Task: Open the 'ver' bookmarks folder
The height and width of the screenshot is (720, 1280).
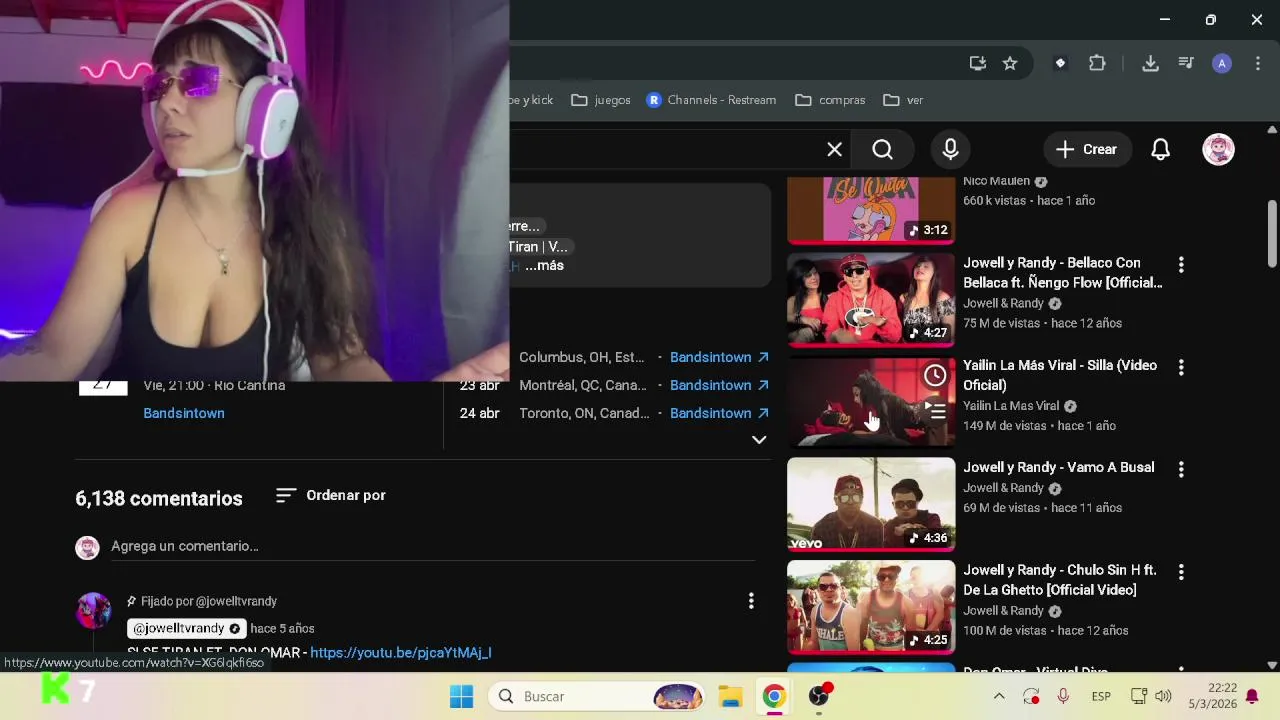Action: (x=903, y=100)
